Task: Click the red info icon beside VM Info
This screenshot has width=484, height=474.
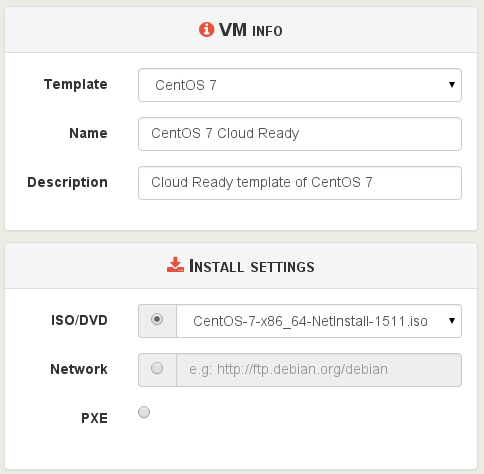Action: pos(206,30)
